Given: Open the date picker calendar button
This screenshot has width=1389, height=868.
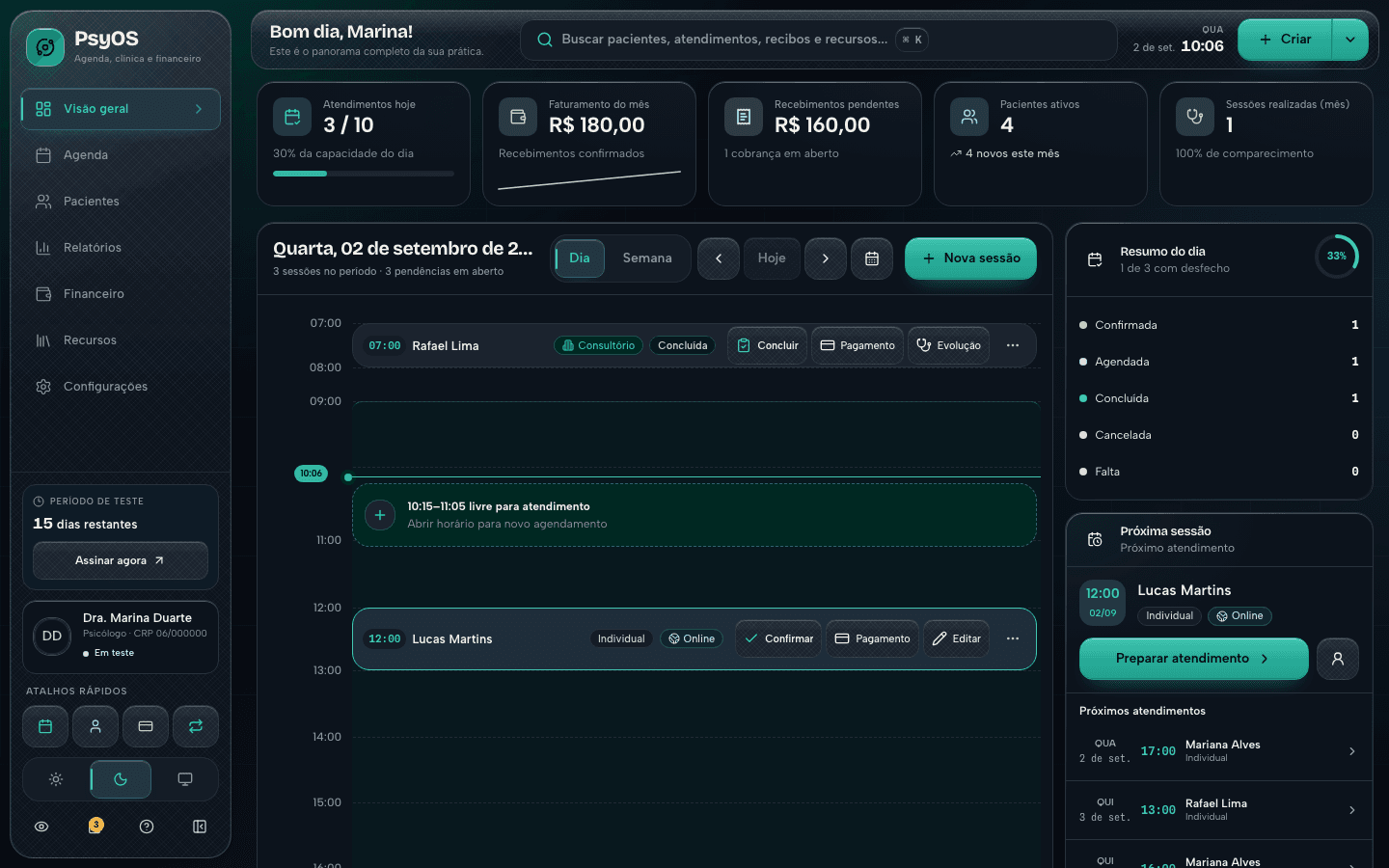Looking at the screenshot, I should (x=872, y=258).
